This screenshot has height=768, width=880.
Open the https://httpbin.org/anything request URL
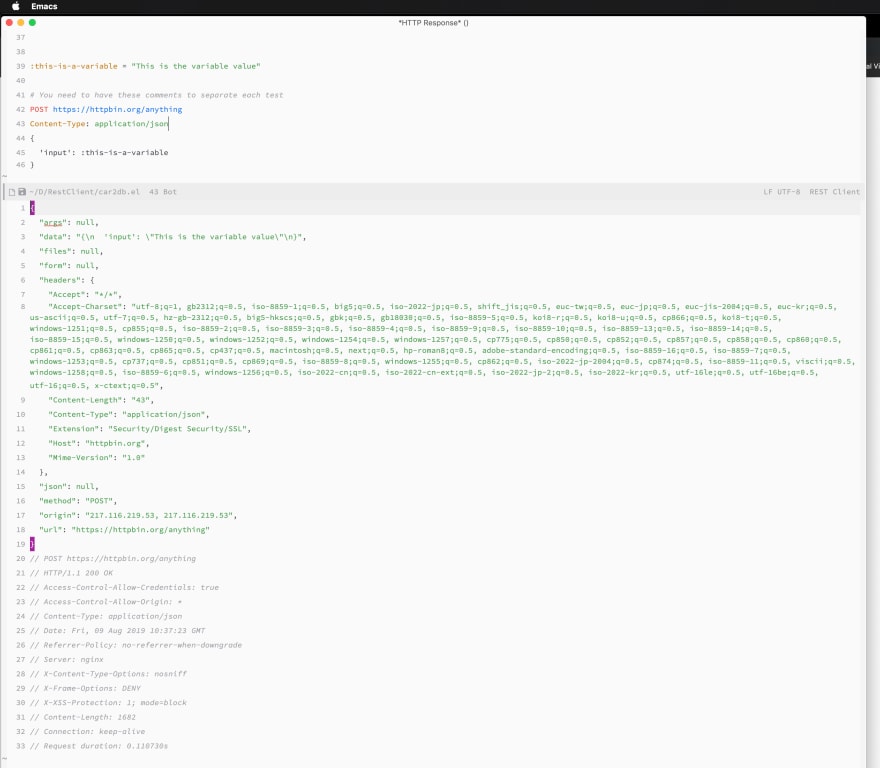coord(117,109)
